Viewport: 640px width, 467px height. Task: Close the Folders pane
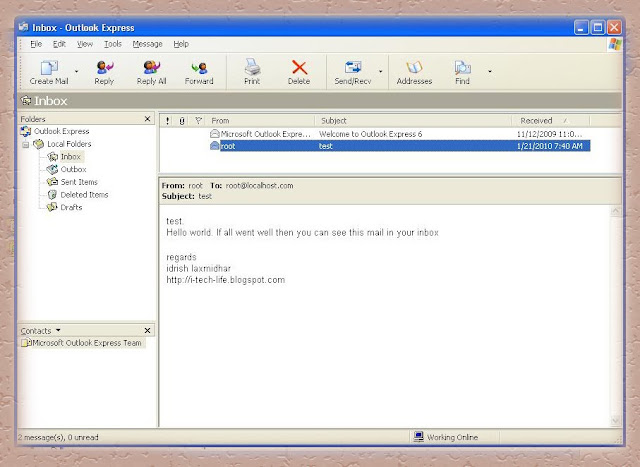pos(148,119)
